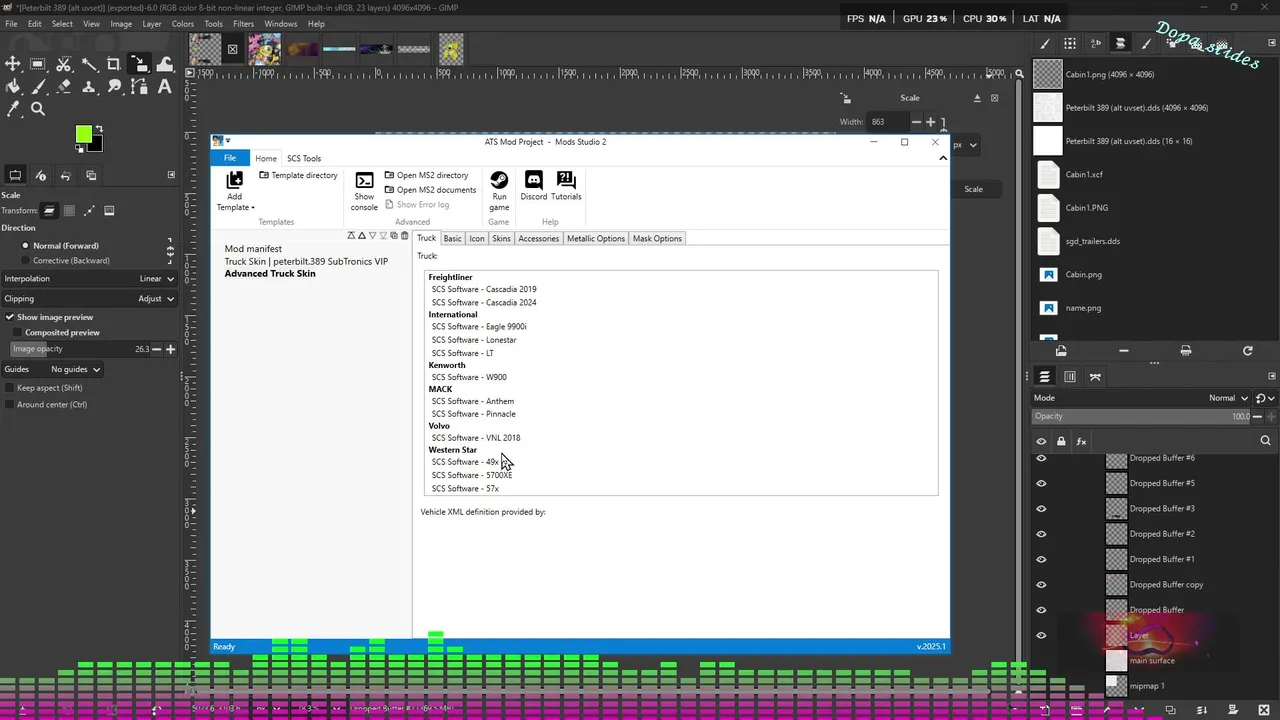Viewport: 1280px width, 720px height.
Task: Click the Open MS2 directory button
Action: click(426, 175)
